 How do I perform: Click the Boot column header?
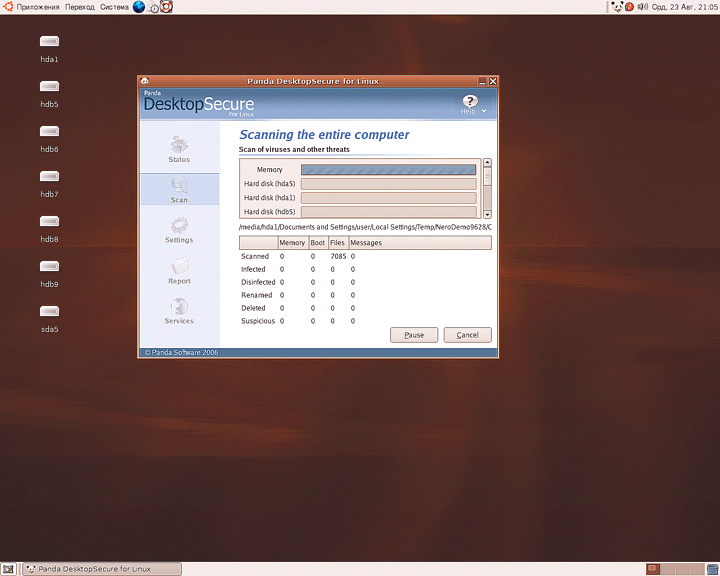pos(318,243)
